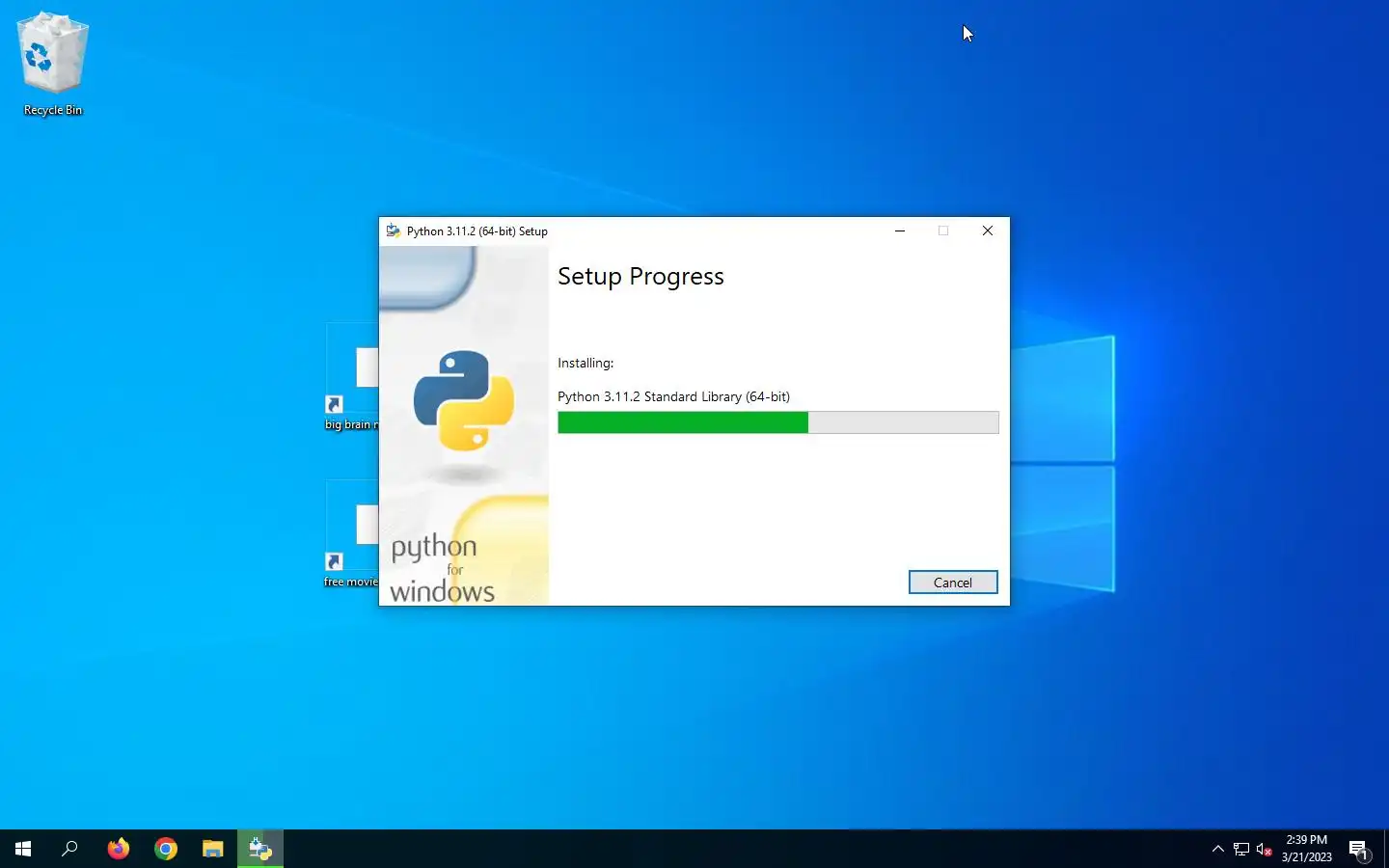The image size is (1389, 868).
Task: Open File Explorer from the taskbar
Action: (213, 849)
